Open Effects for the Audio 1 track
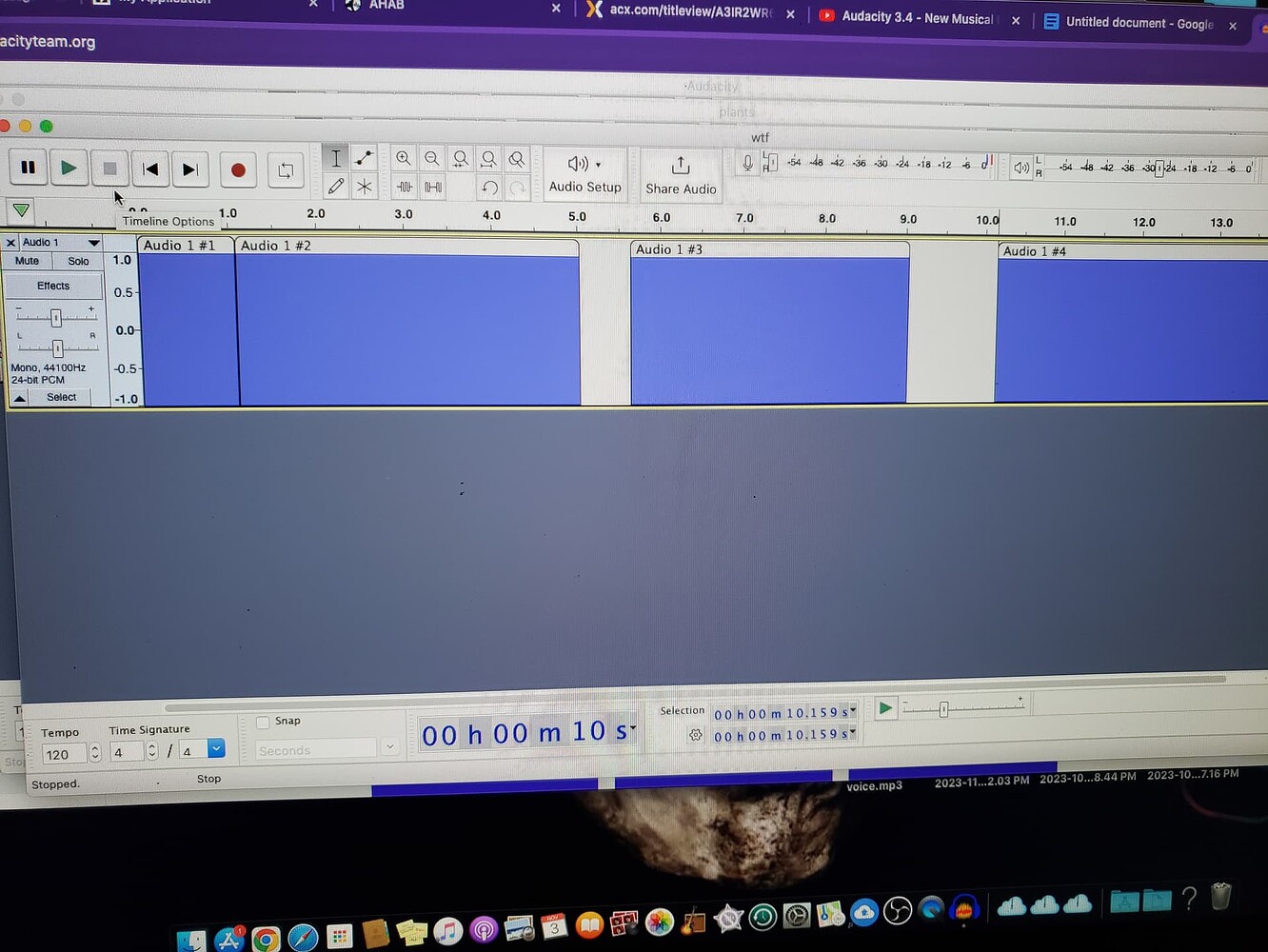The width and height of the screenshot is (1268, 952). (52, 285)
